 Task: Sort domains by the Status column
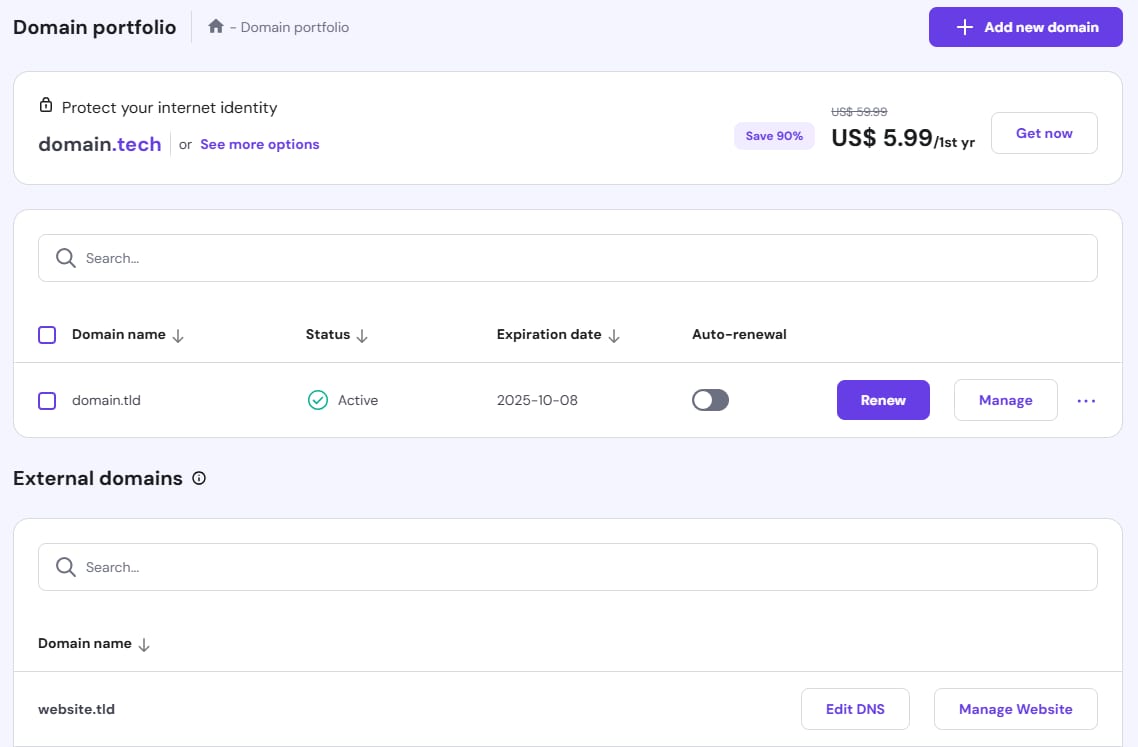click(362, 336)
